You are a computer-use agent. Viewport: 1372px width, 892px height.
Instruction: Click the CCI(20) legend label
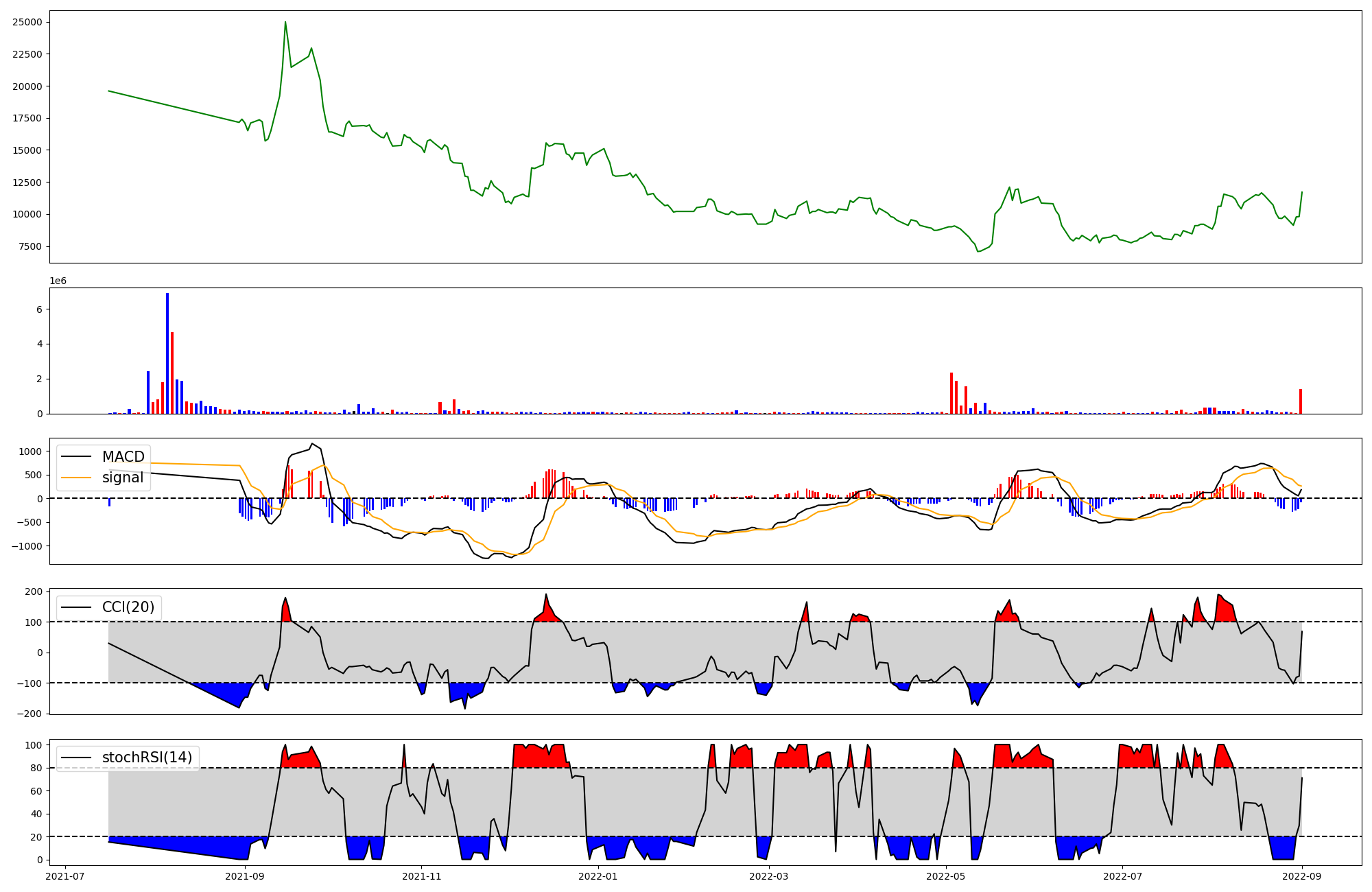pyautogui.click(x=128, y=607)
